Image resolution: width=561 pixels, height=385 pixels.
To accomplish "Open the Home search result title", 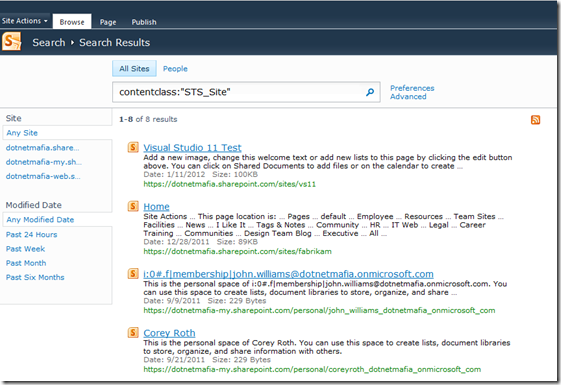I will click(x=156, y=206).
